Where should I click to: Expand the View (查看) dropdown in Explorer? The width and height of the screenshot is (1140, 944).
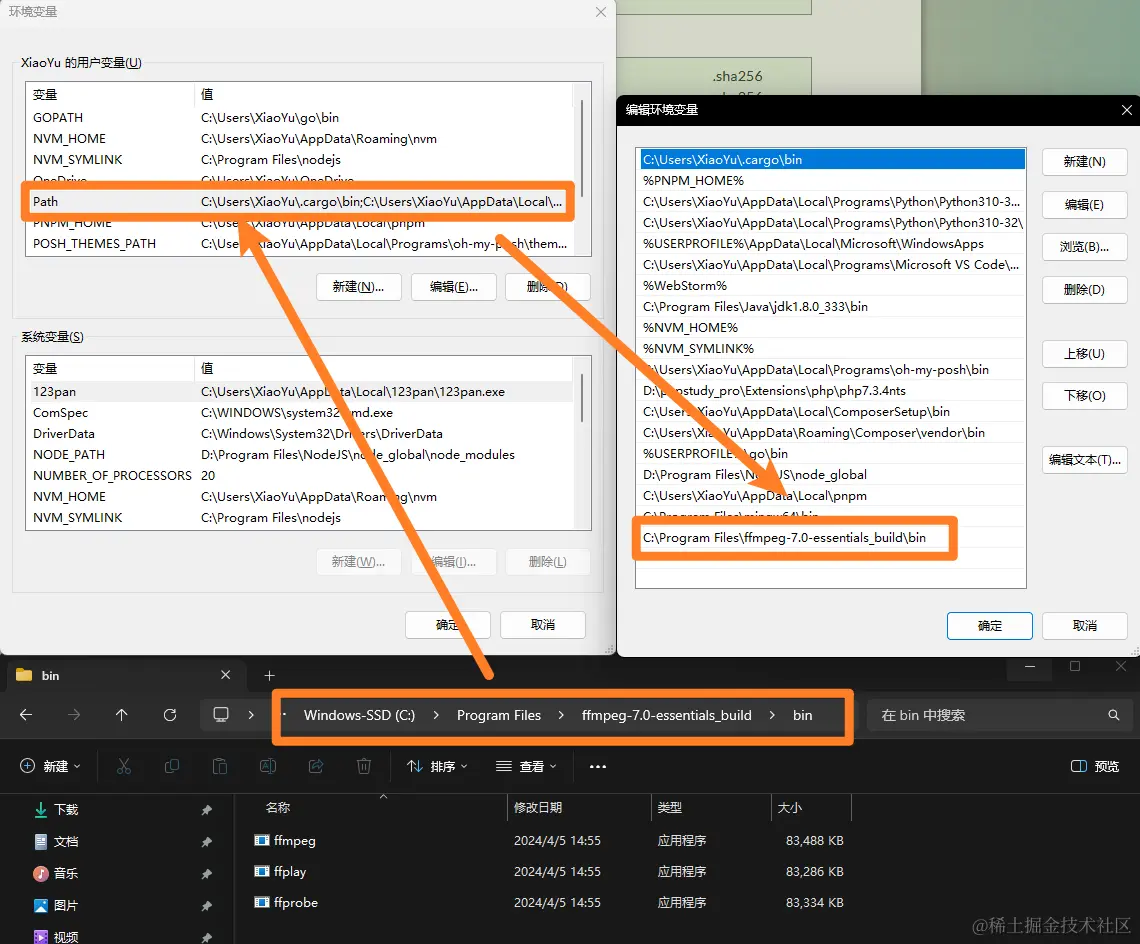(x=526, y=766)
